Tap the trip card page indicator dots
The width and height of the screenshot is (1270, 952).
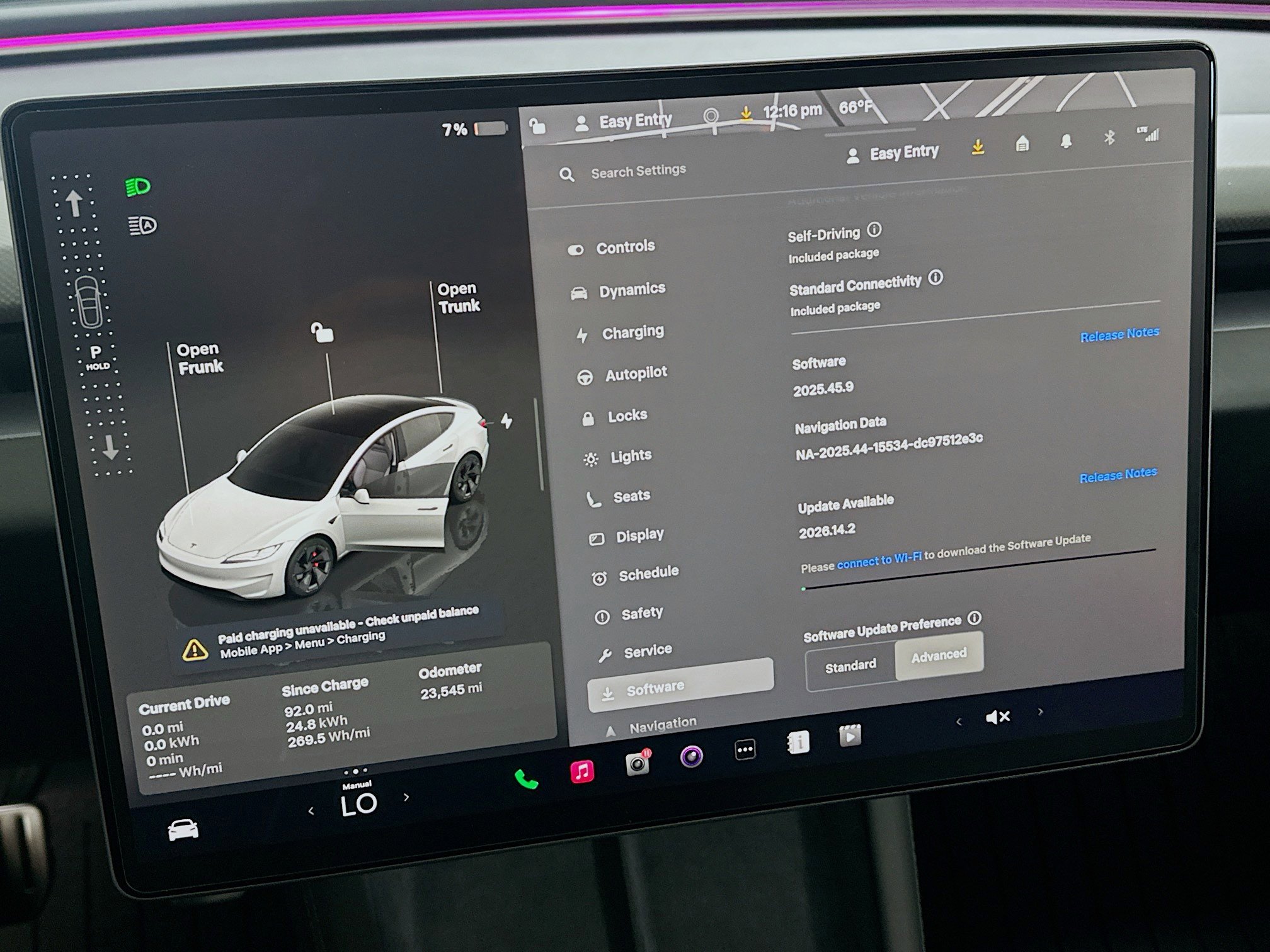click(355, 771)
